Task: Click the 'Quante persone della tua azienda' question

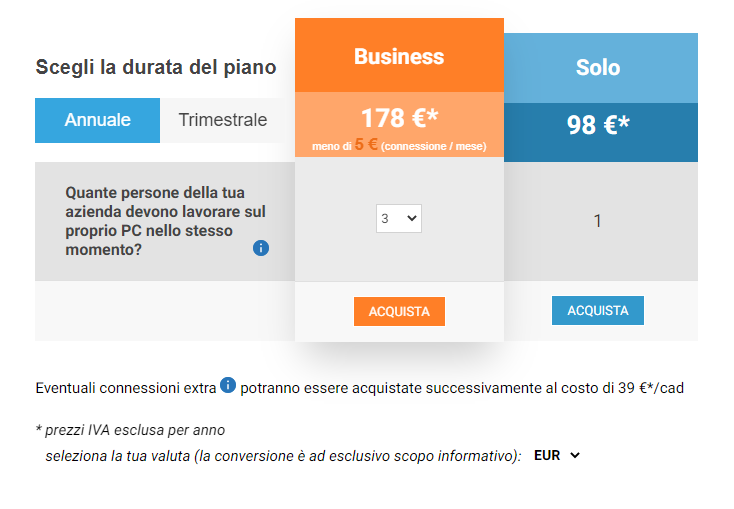Action: coord(165,221)
